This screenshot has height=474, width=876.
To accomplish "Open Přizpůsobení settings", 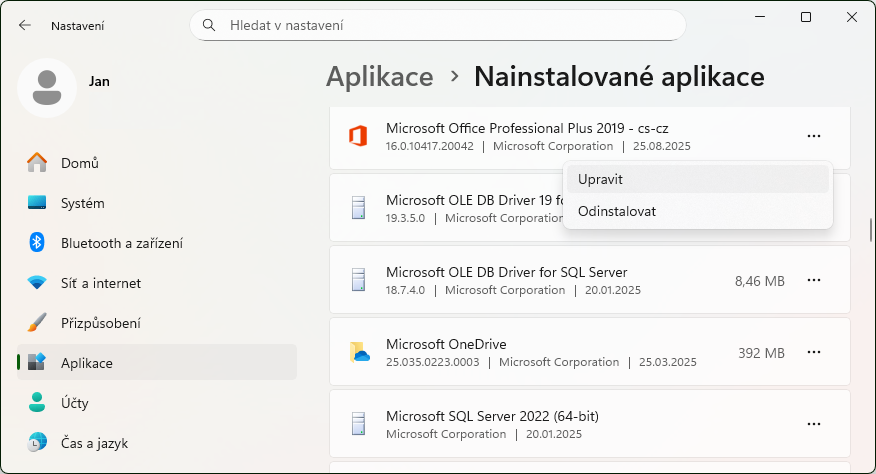I will tap(100, 323).
